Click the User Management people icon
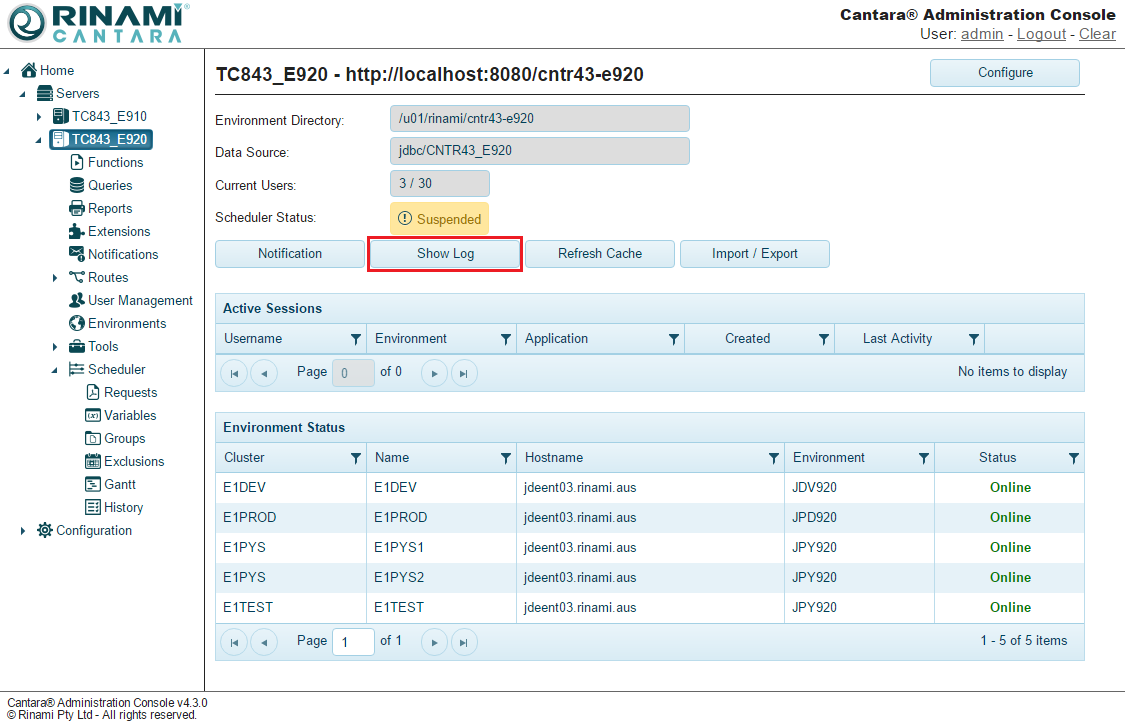Viewport: 1125px width, 726px height. coord(77,300)
